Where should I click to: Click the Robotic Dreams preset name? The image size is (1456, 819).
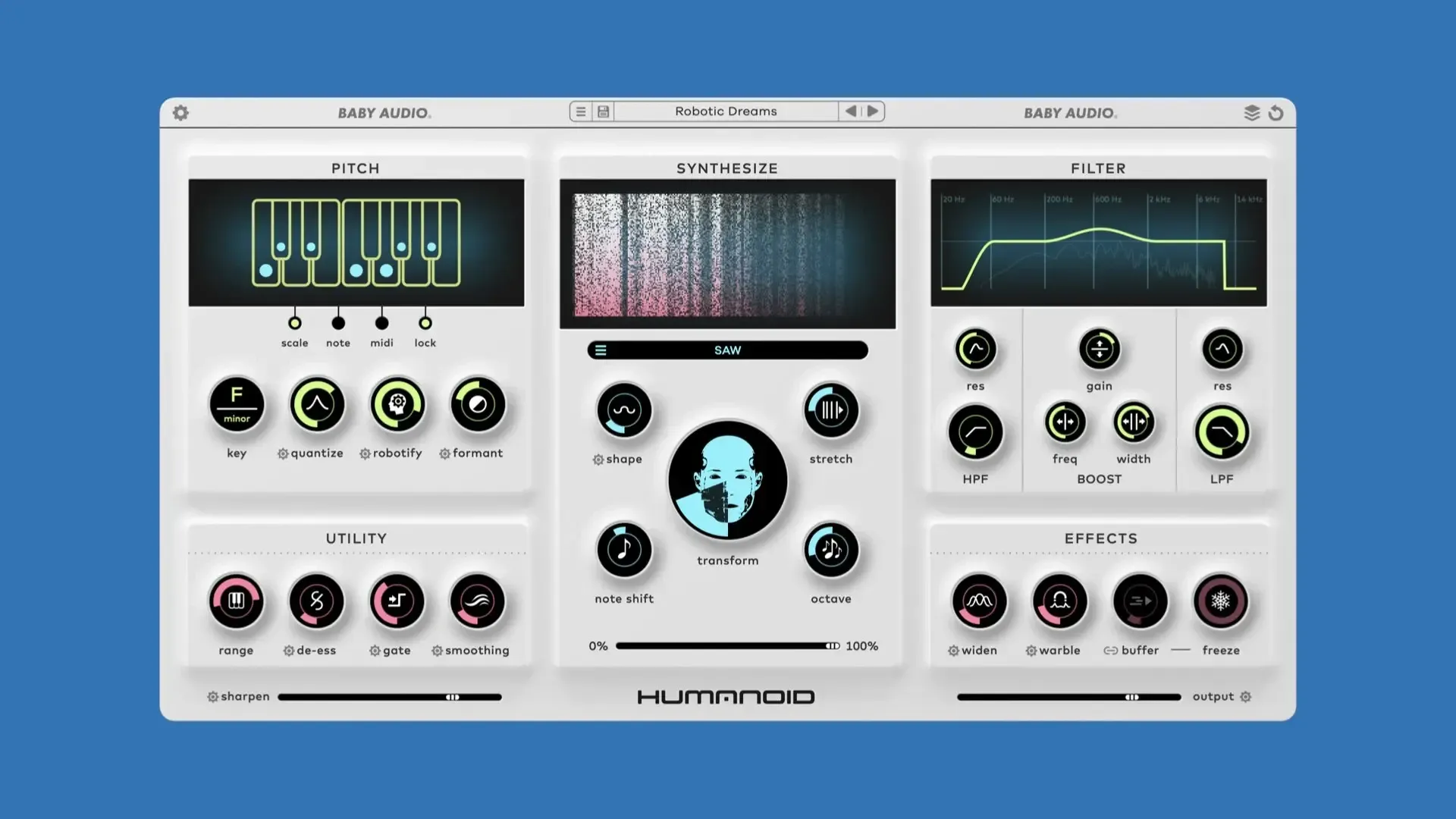coord(726,111)
